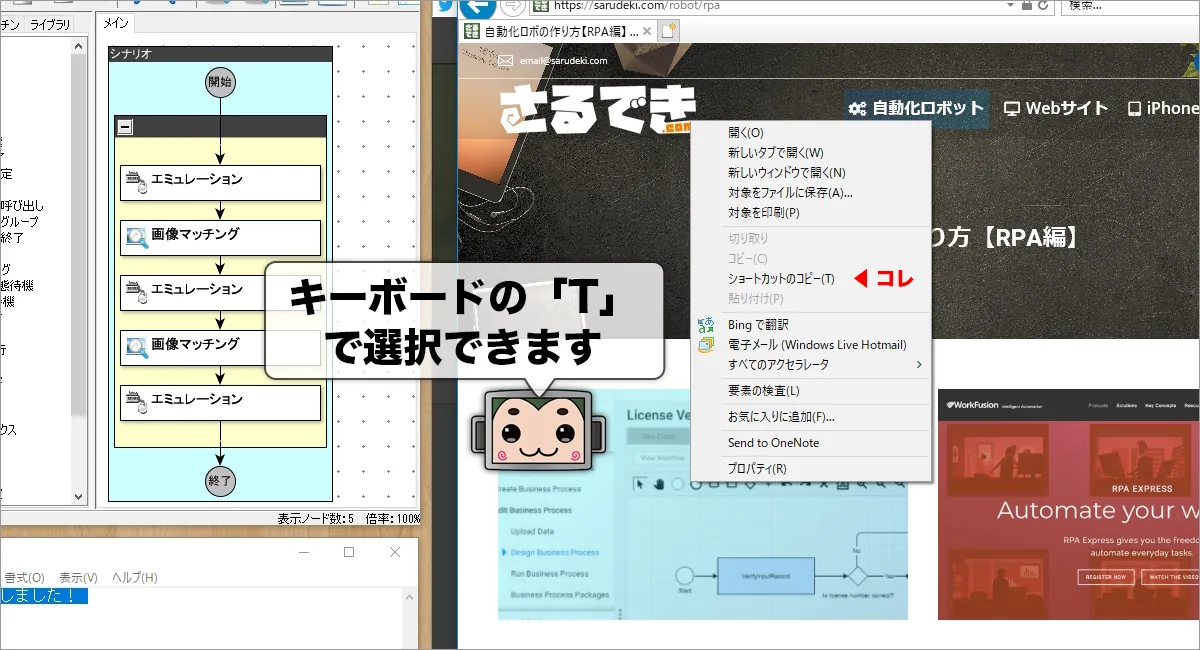Click the 倍率:100% status text
1200x650 pixels.
(x=394, y=519)
